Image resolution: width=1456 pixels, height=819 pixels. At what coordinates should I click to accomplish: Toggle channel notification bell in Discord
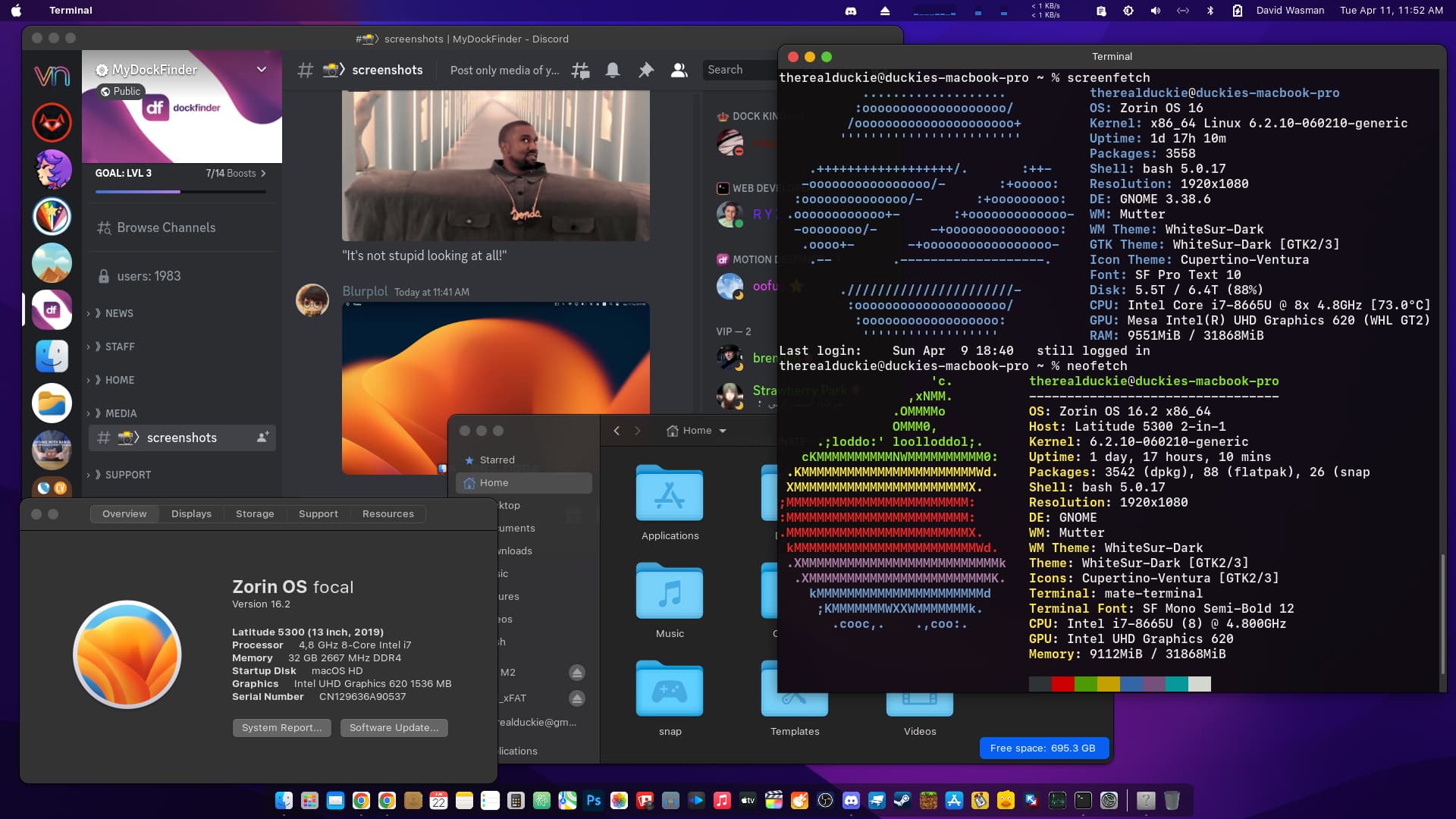tap(613, 70)
